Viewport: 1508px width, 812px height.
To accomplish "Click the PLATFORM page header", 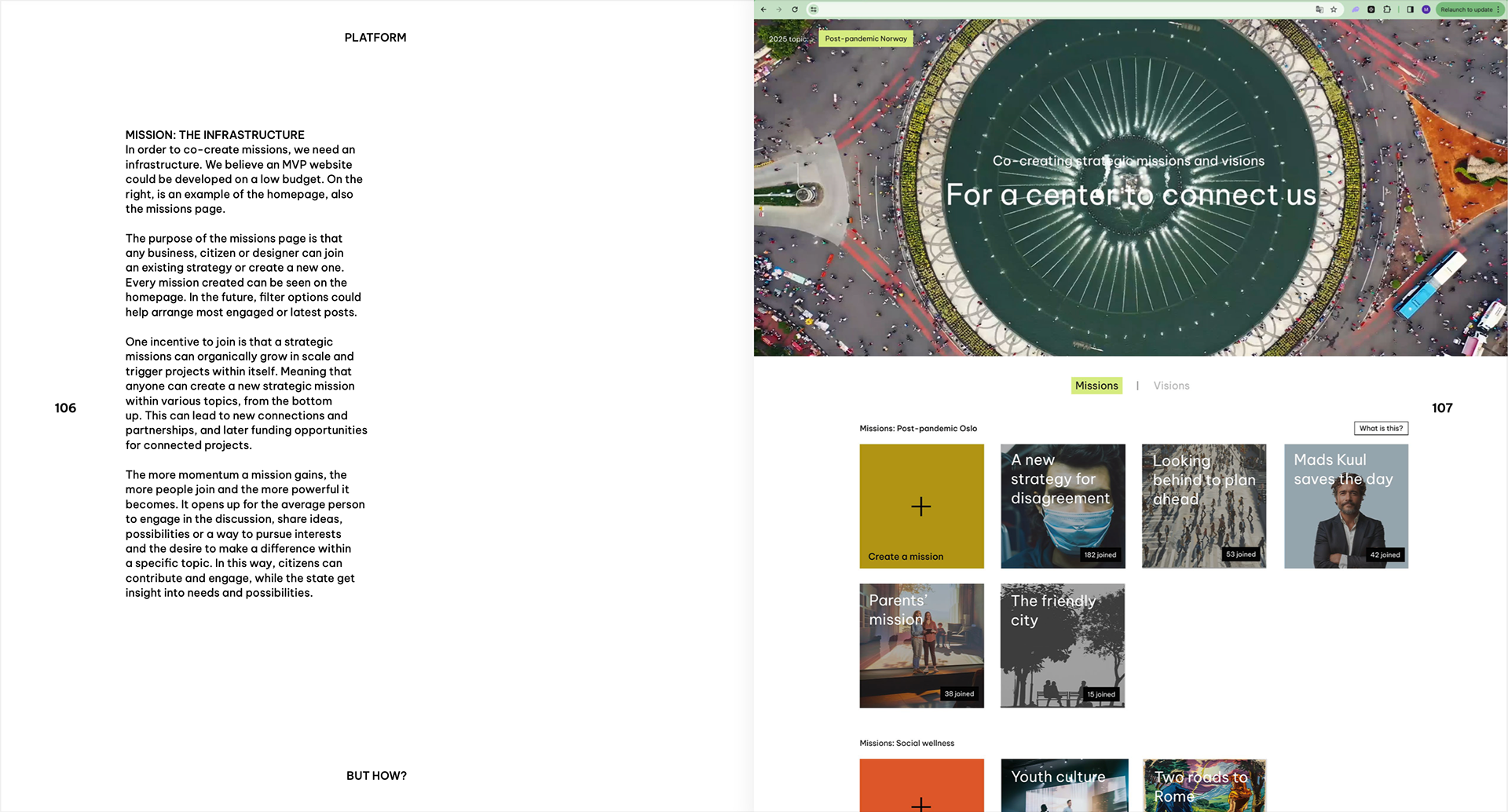I will (x=375, y=38).
